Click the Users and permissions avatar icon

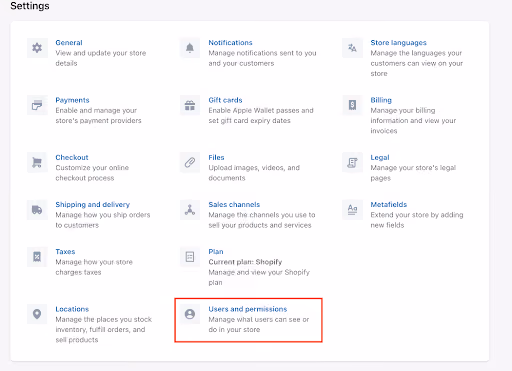pos(190,314)
